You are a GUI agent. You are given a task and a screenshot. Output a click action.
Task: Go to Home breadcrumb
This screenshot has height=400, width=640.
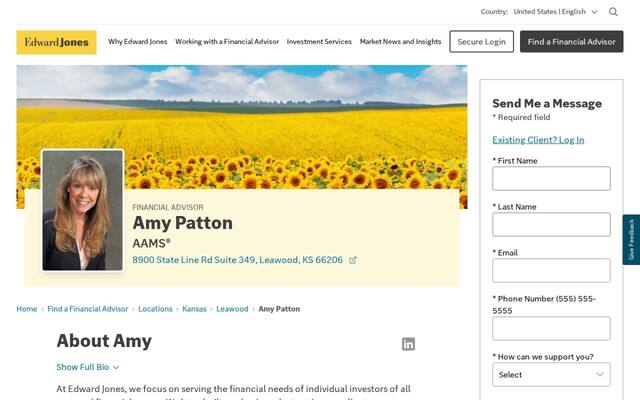27,309
